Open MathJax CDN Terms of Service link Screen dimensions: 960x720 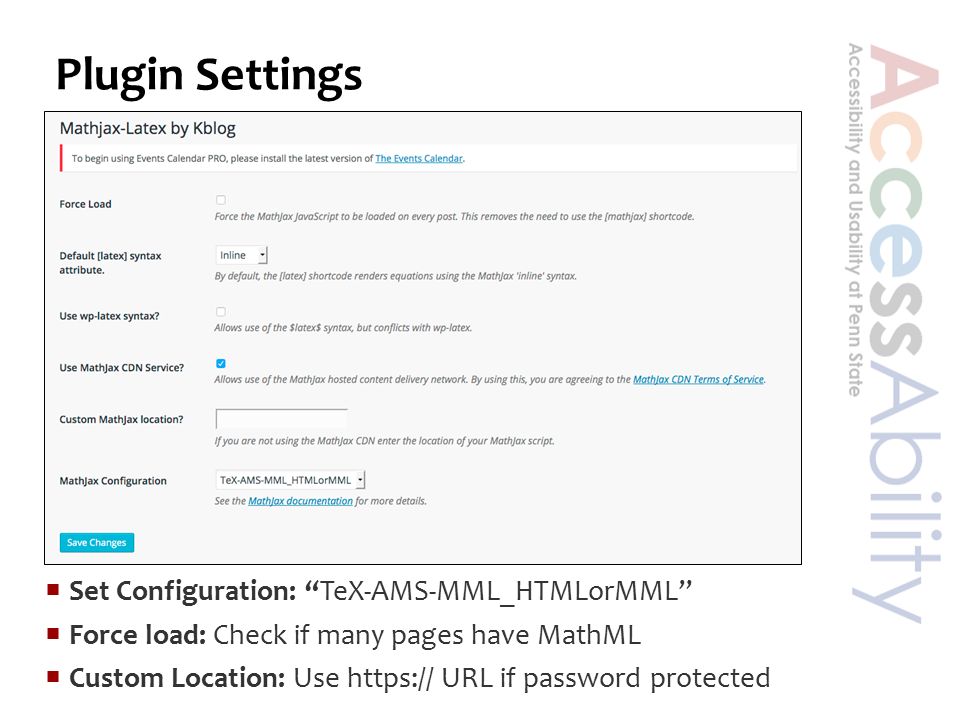(699, 380)
